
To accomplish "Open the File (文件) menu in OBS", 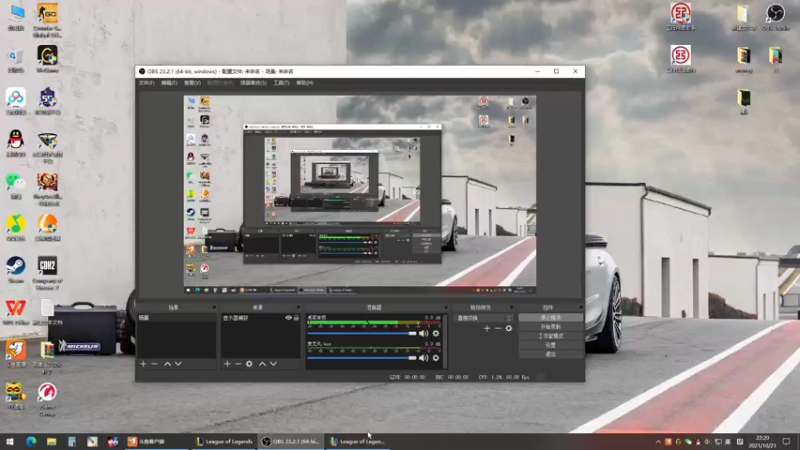I will click(146, 83).
